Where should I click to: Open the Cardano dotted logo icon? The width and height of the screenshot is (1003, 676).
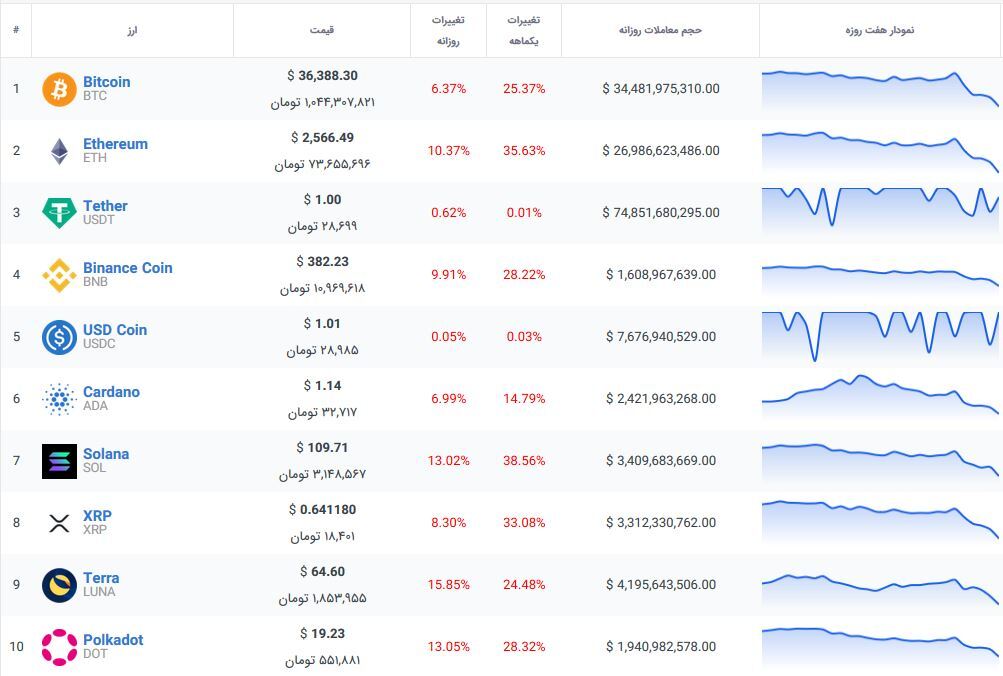click(x=59, y=399)
